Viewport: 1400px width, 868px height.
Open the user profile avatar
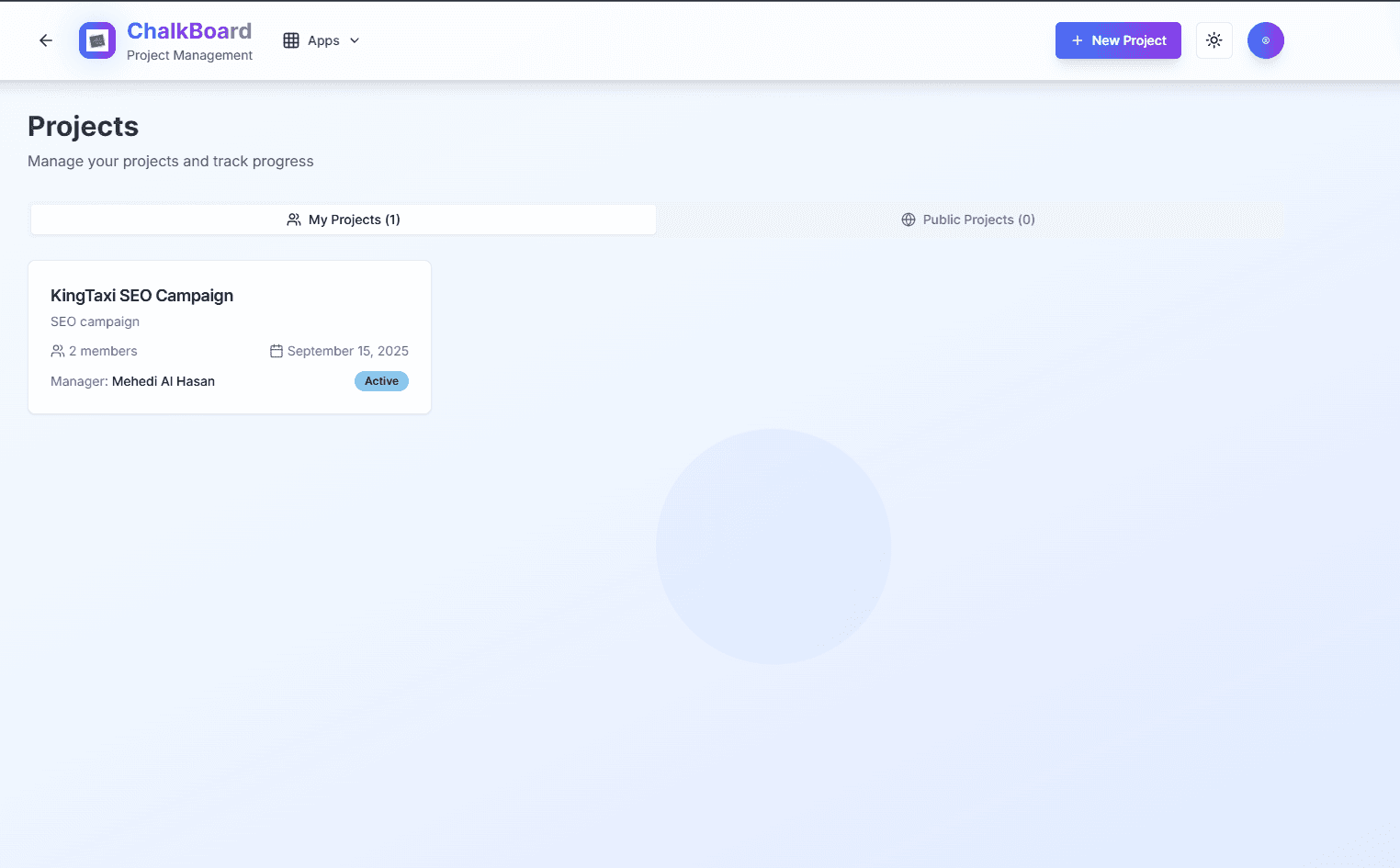coord(1266,40)
